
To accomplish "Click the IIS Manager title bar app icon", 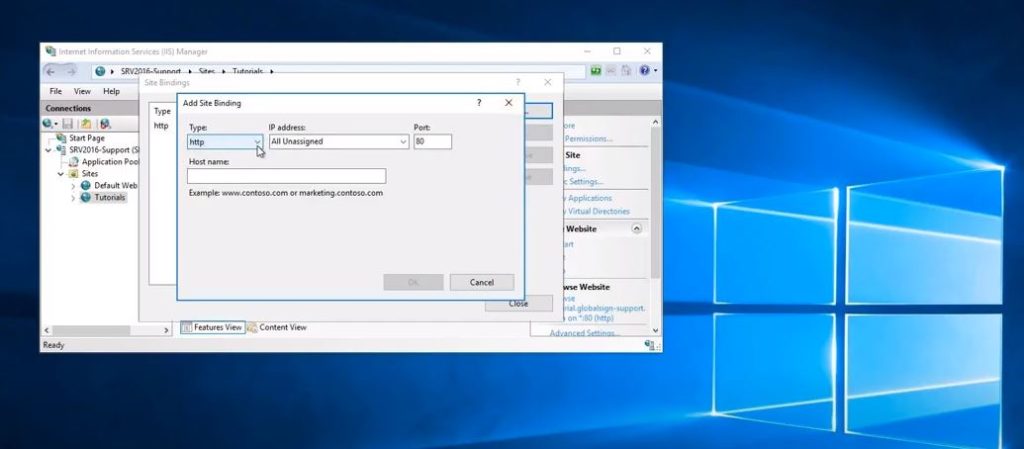I will click(x=50, y=52).
